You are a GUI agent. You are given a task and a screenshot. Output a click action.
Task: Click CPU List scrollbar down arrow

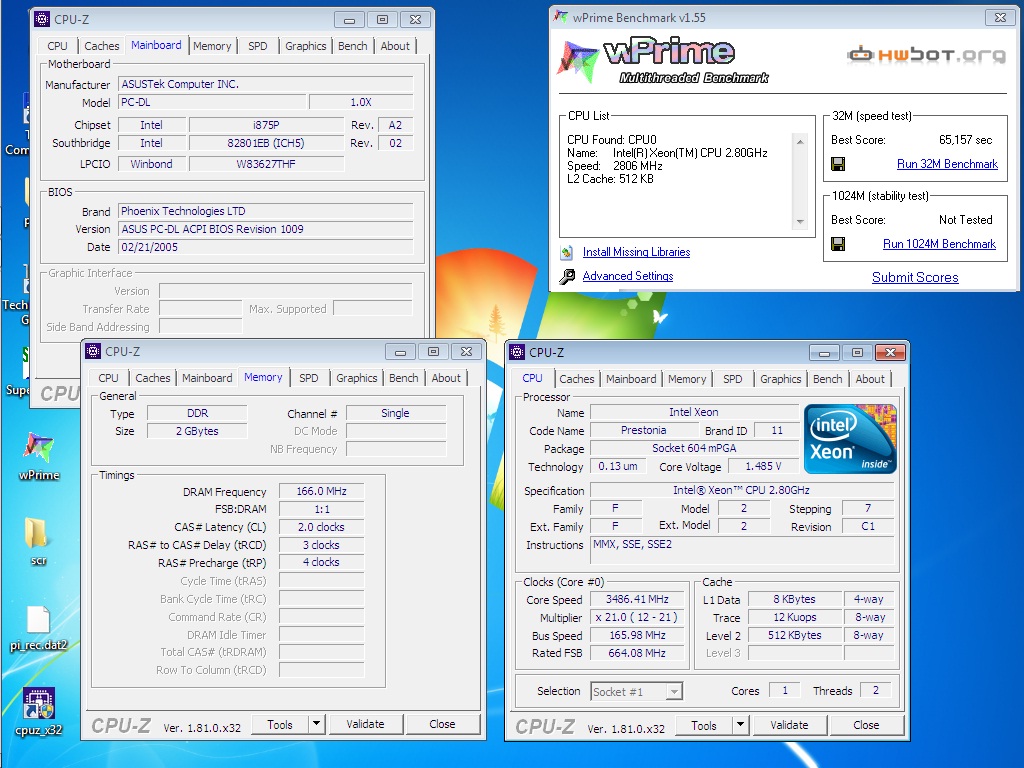click(800, 222)
